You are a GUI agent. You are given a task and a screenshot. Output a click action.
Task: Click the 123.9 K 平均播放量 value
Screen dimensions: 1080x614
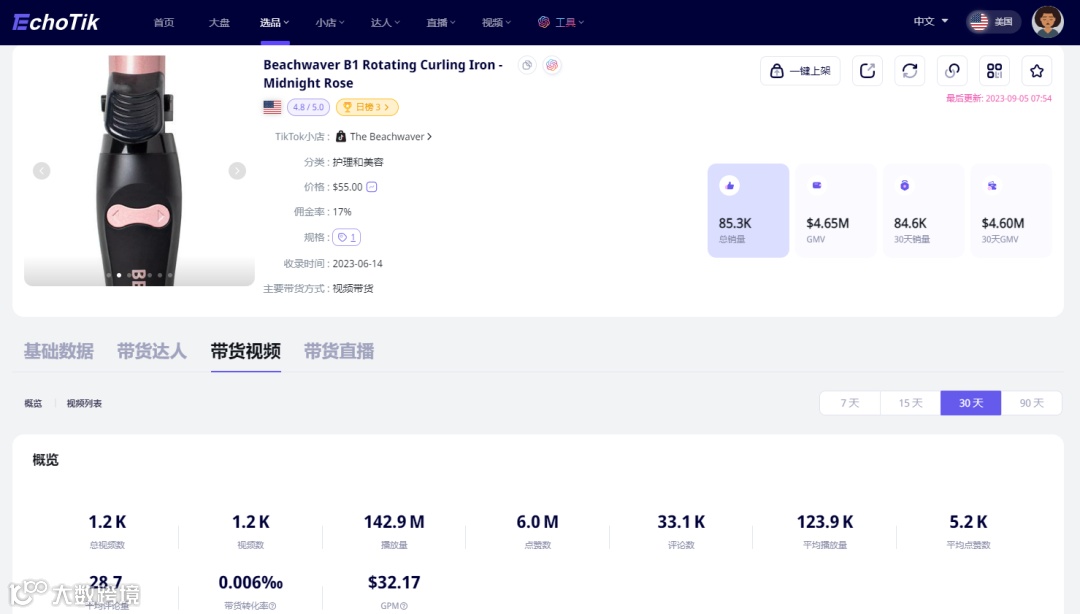pos(824,522)
